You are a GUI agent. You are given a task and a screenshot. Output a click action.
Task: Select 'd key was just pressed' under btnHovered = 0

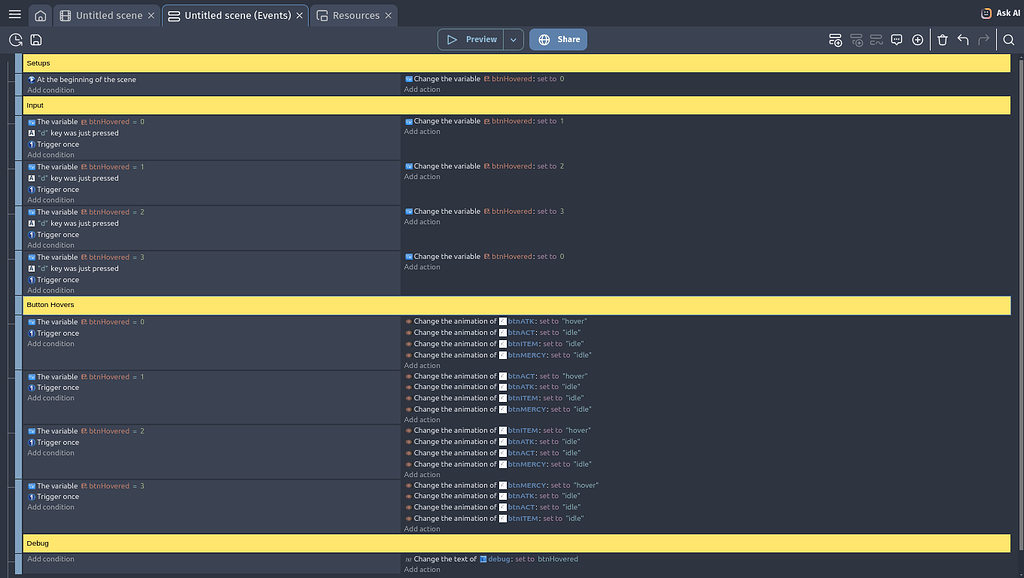(x=73, y=133)
